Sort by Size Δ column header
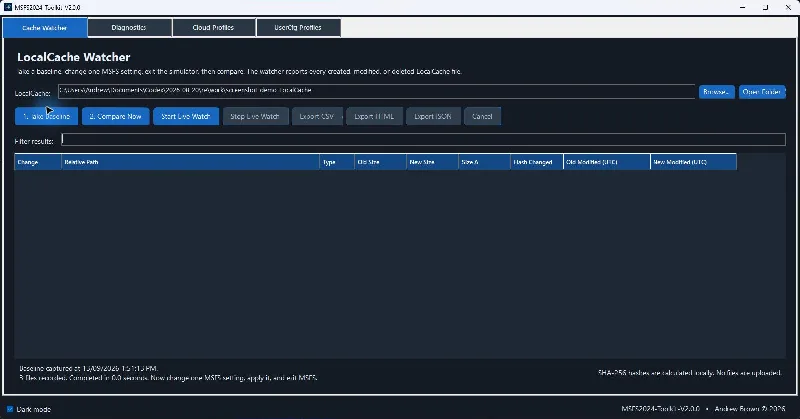This screenshot has width=800, height=419. click(x=484, y=162)
